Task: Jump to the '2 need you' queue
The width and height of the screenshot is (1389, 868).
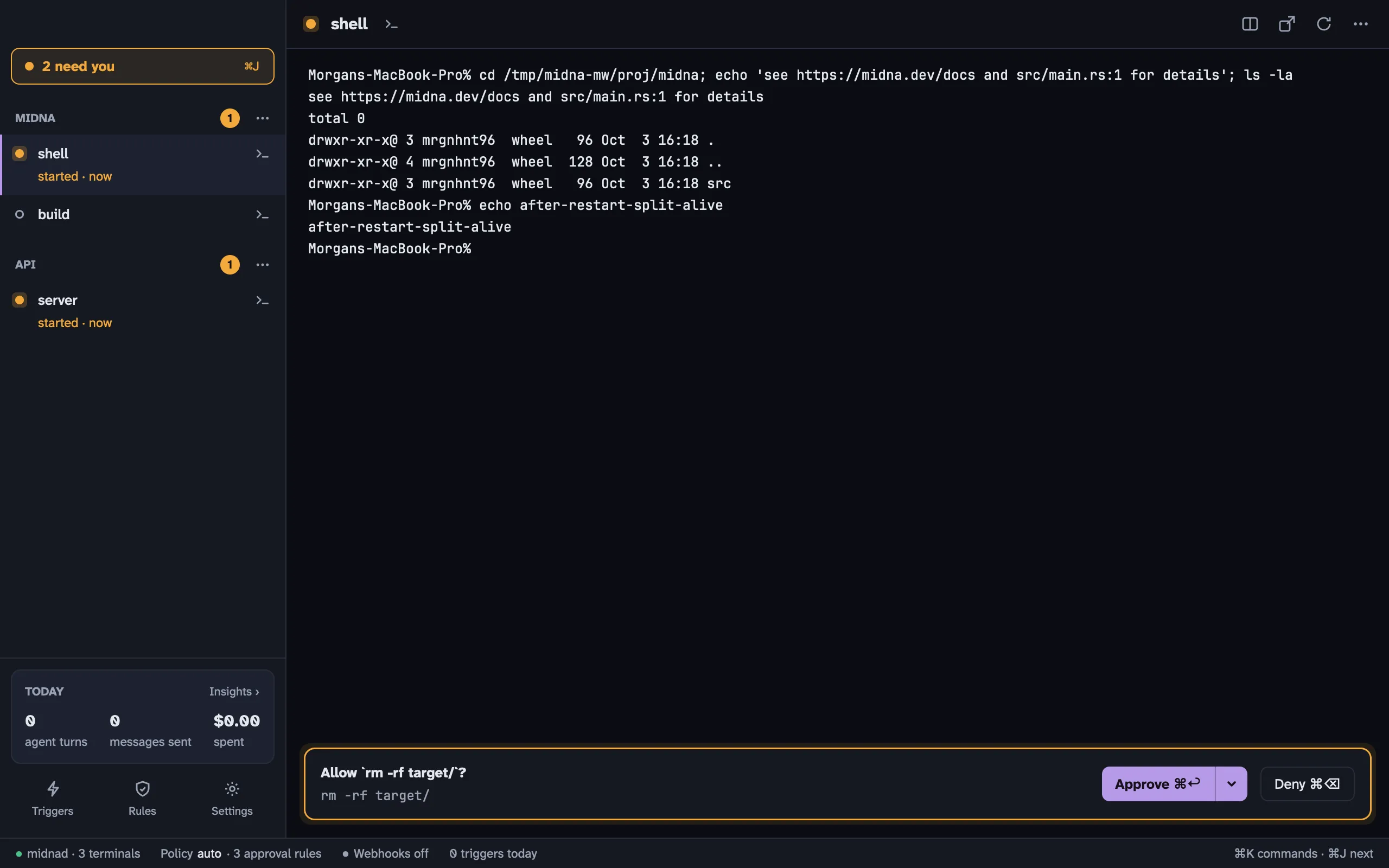Action: [x=142, y=66]
